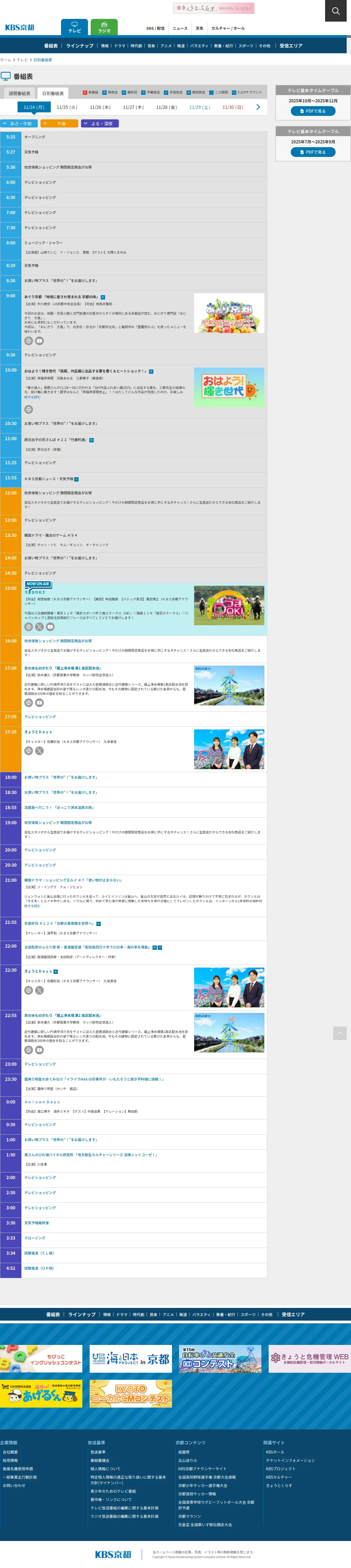Image resolution: width=351 pixels, height=1568 pixels.
Task: Open YouTube icon for 15:00 うまDOKI
Action: point(50,627)
